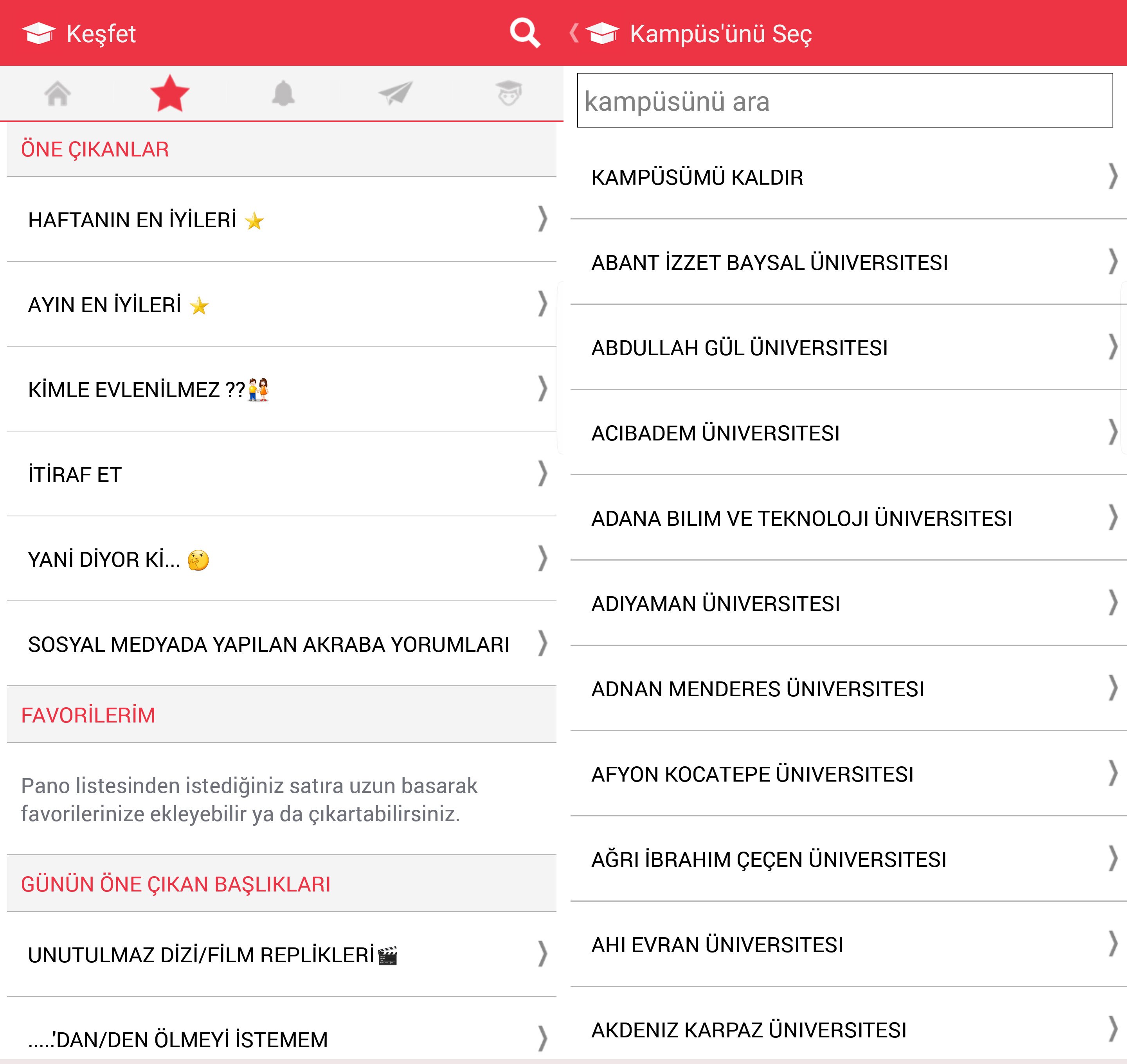Open the home tab icon
The image size is (1127, 1064).
click(x=57, y=93)
